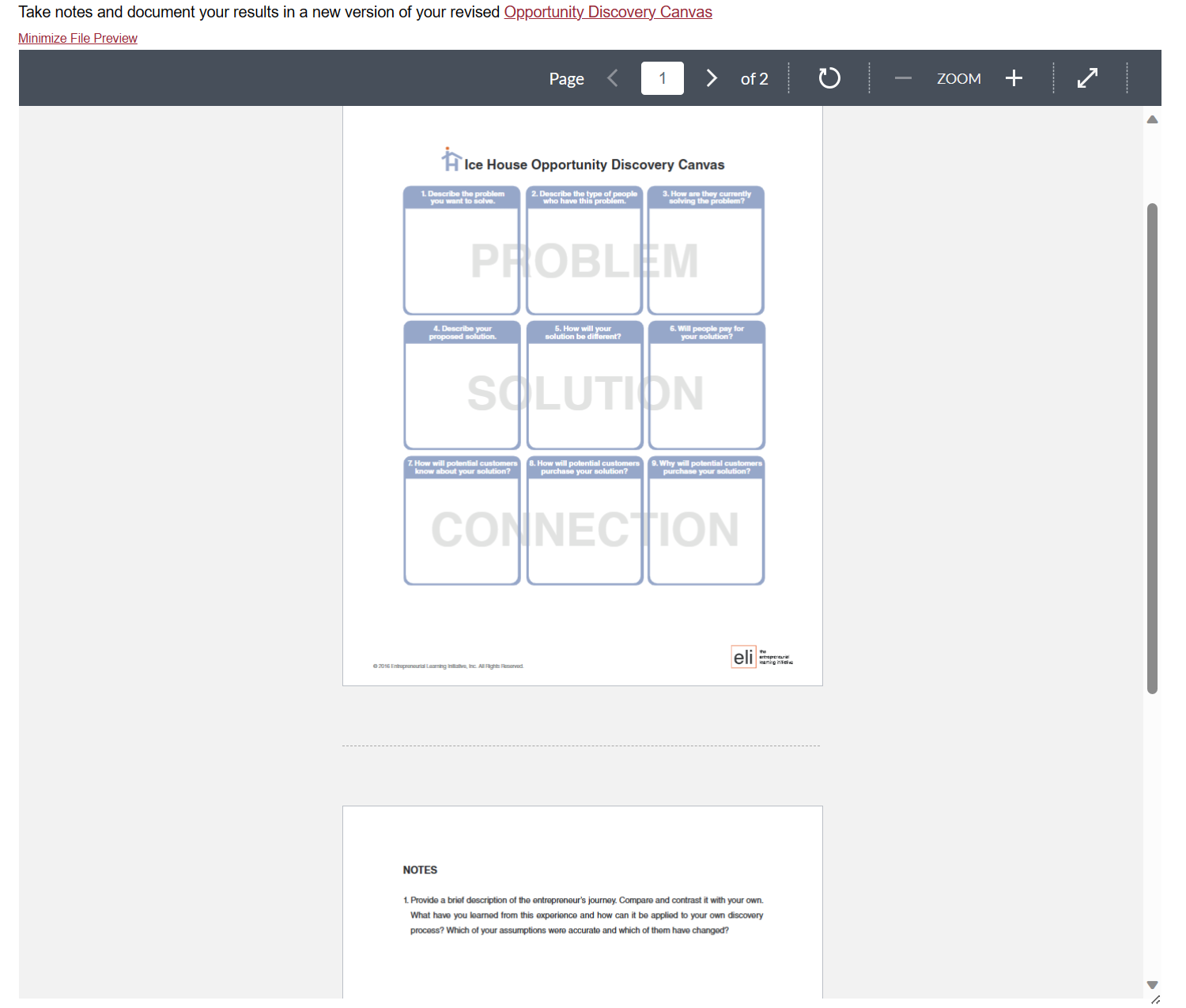Viewport: 1186px width, 1008px height.
Task: Go to the next page with the right chevron
Action: [712, 77]
